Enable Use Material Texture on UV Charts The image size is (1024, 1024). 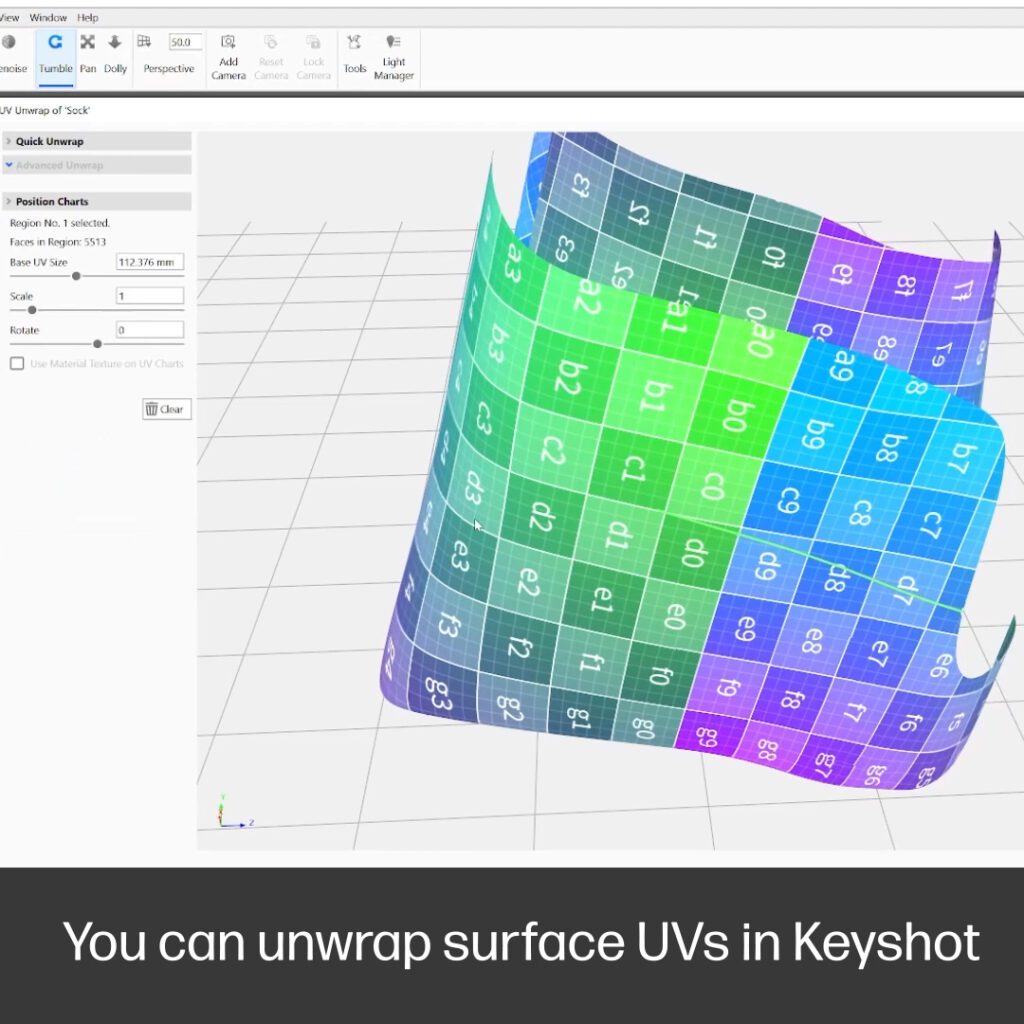tap(17, 364)
